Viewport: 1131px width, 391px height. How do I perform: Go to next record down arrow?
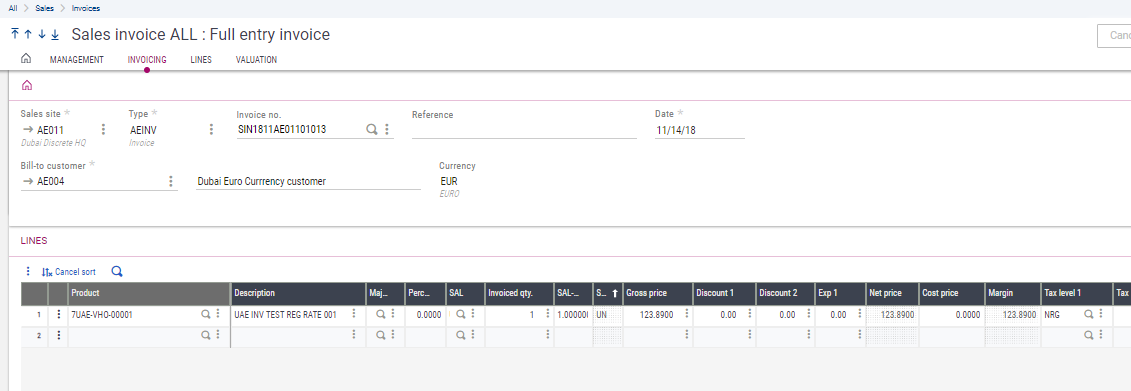(x=42, y=34)
